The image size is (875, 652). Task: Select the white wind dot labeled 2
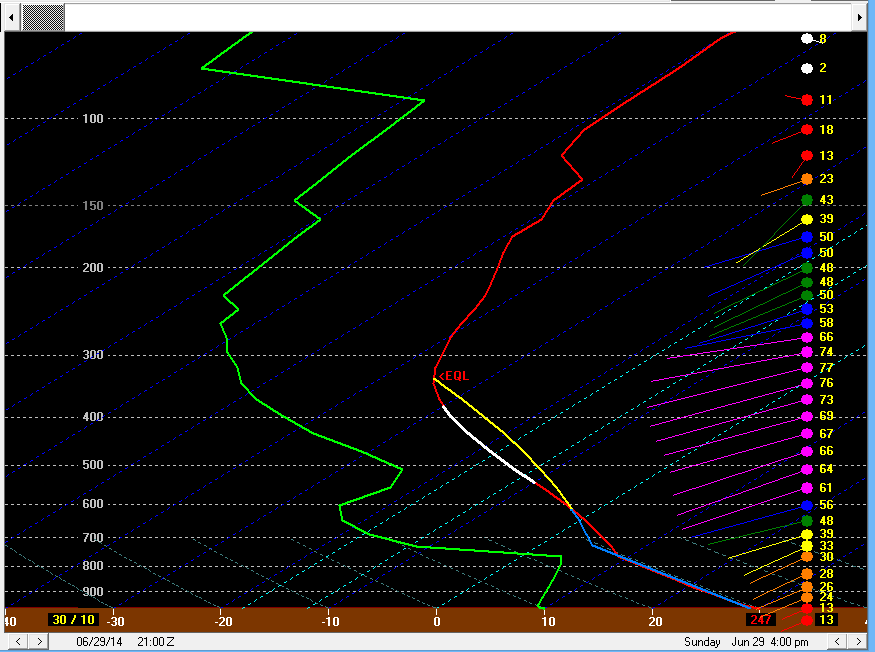coord(807,68)
